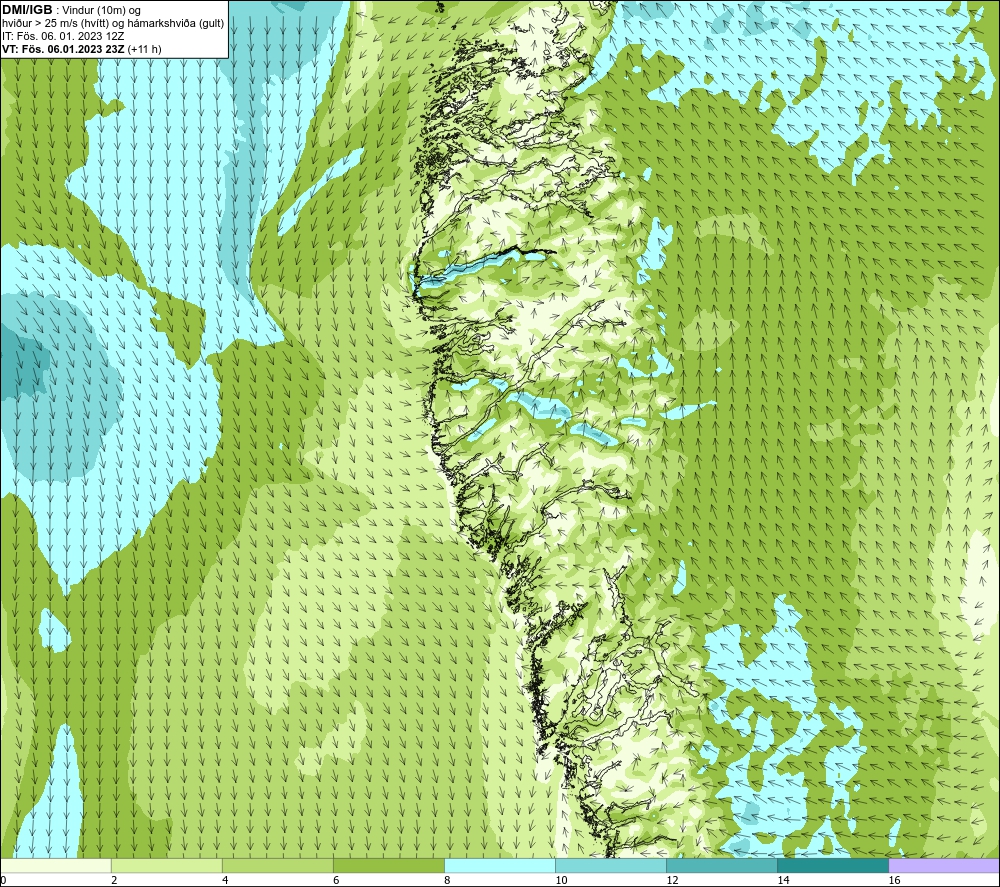Click the legend scale label '8'
The image size is (1000, 887).
[447, 881]
